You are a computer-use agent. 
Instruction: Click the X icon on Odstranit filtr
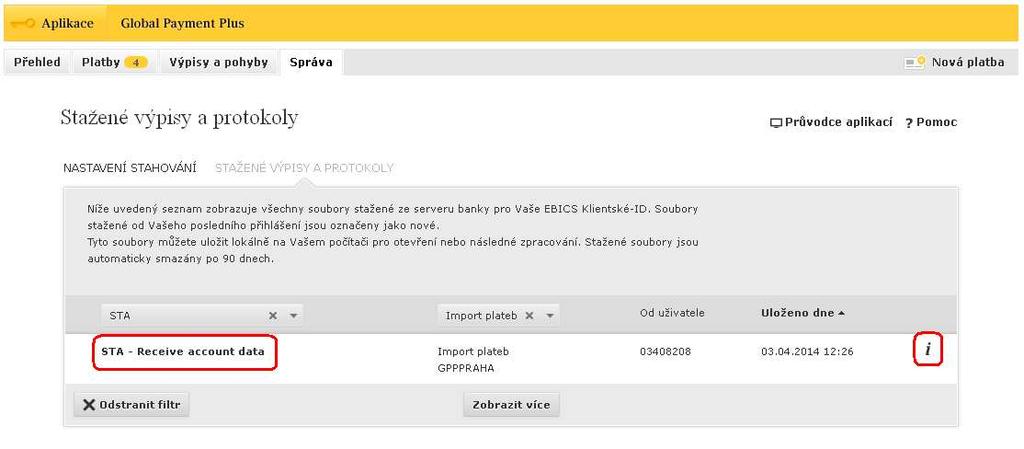click(x=89, y=405)
